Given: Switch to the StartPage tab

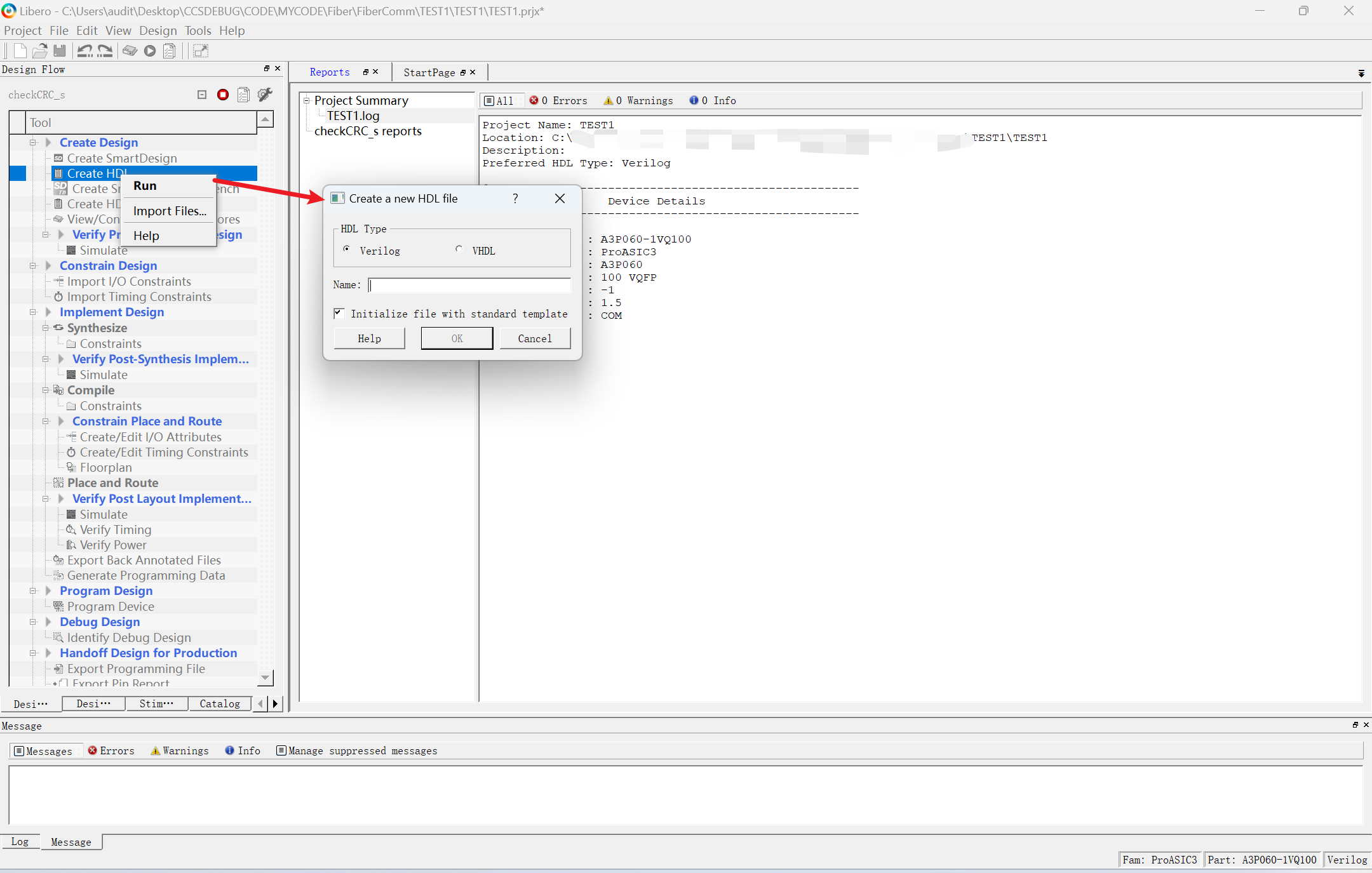Looking at the screenshot, I should coord(429,72).
